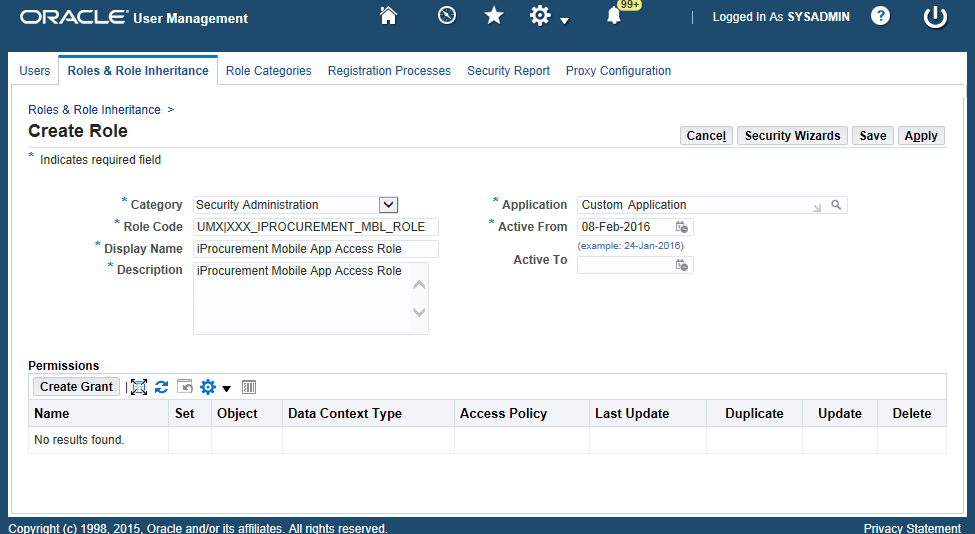Click the Apply button
Viewport: 975px width, 534px height.
[x=921, y=136]
